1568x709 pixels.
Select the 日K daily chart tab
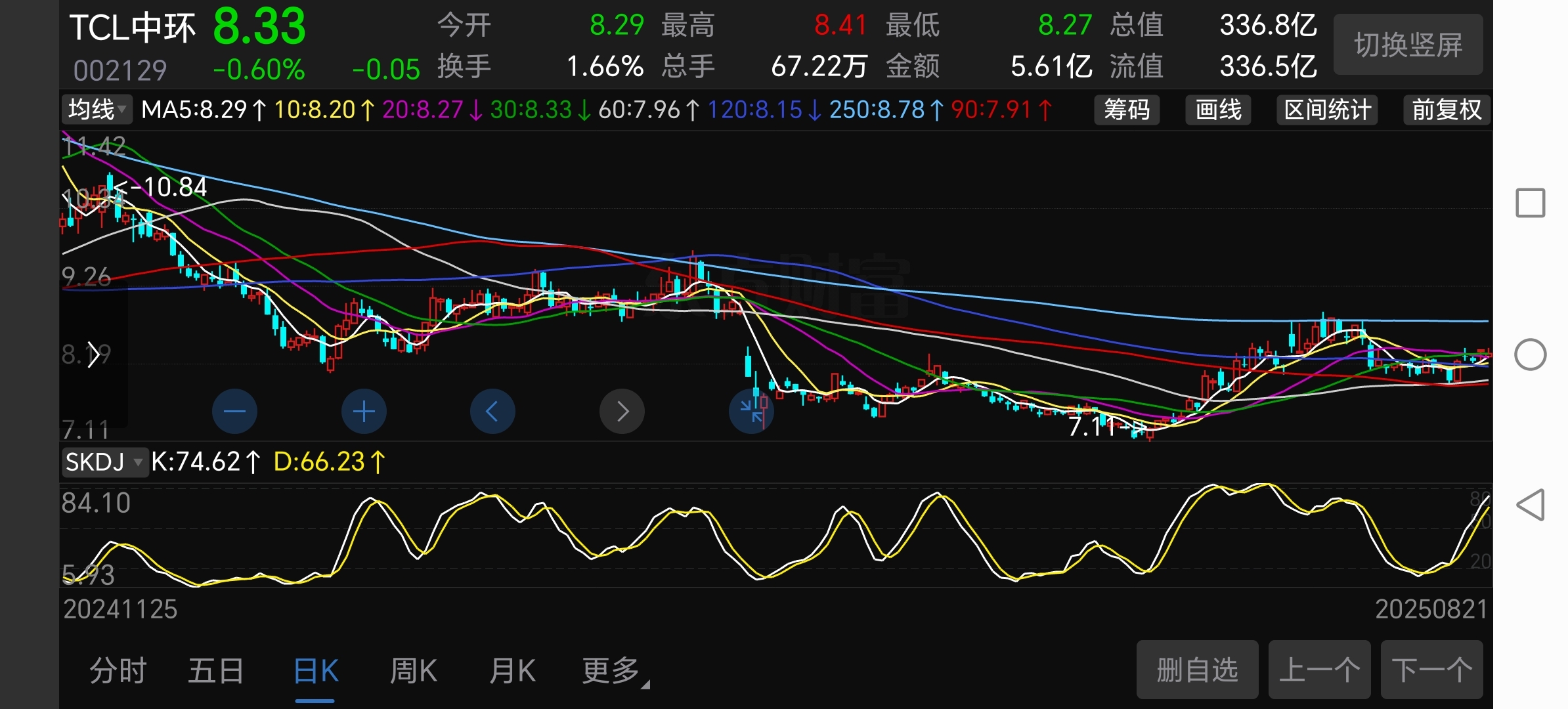[x=315, y=671]
